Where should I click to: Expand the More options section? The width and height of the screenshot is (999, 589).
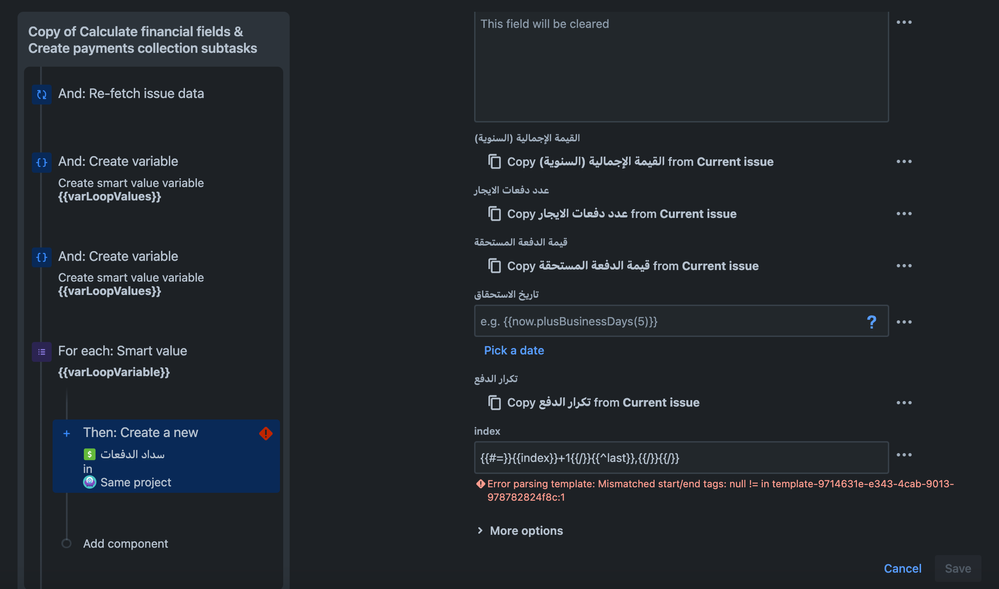[520, 530]
